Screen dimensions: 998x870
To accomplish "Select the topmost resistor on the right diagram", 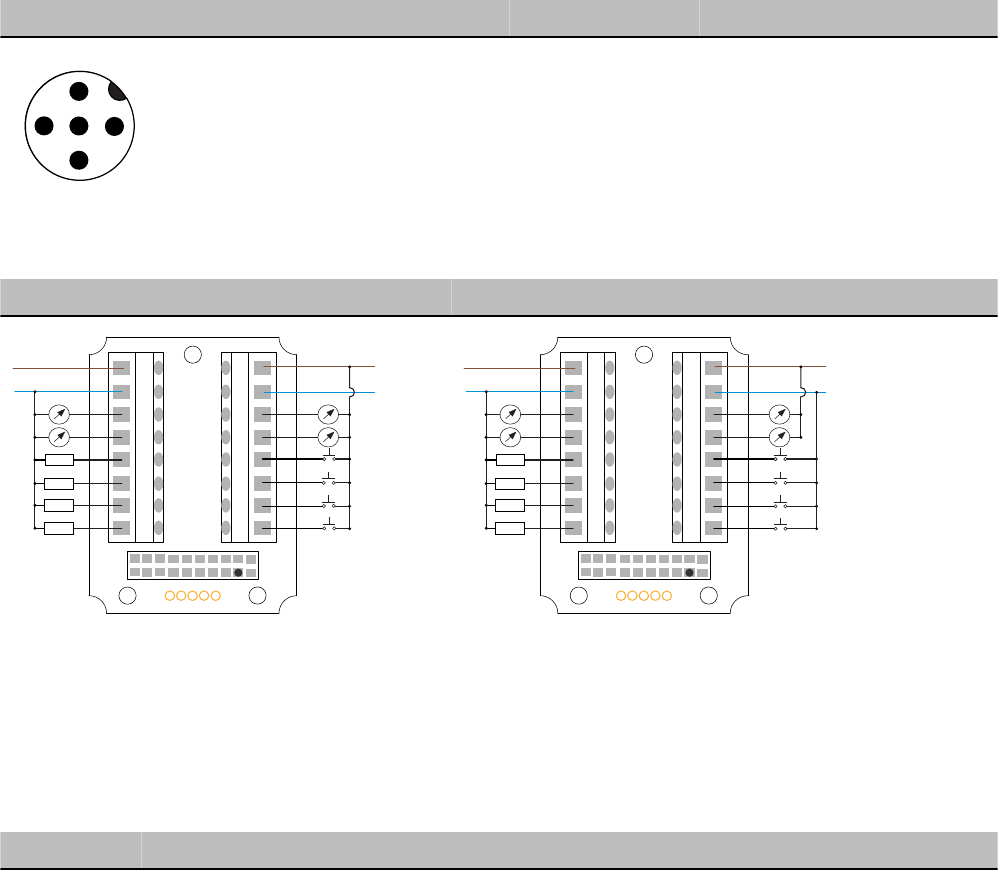I will (x=510, y=460).
